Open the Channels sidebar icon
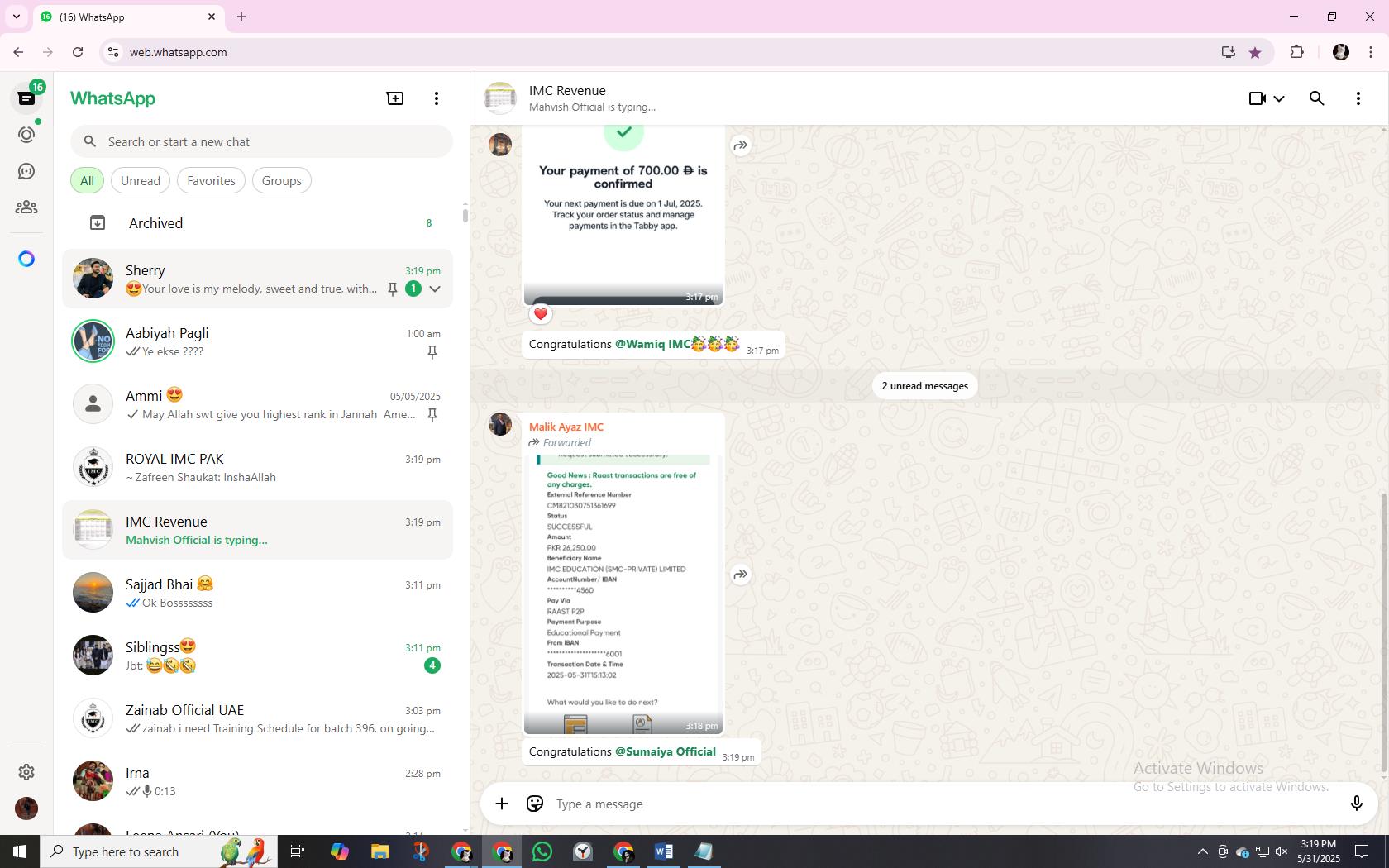 [x=26, y=171]
